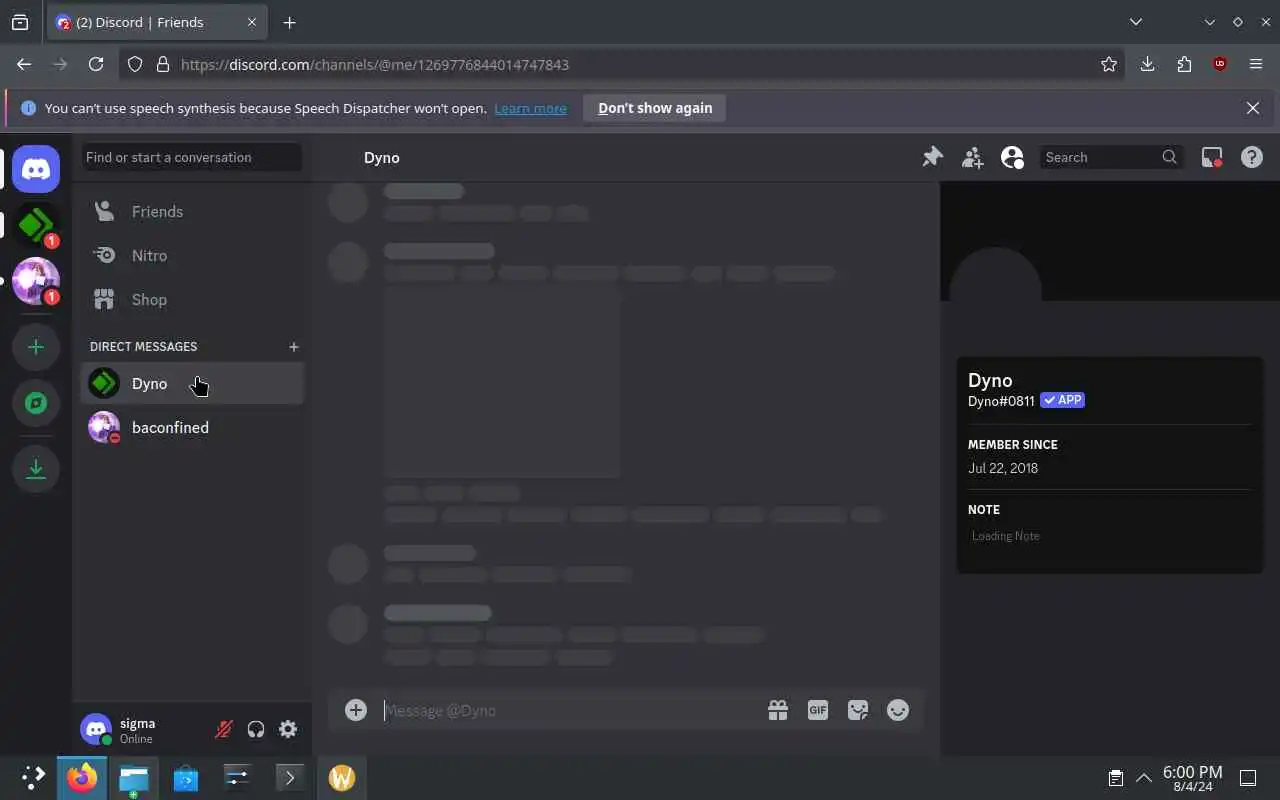Show site security lock icon info
The image size is (1280, 800).
pos(163,64)
